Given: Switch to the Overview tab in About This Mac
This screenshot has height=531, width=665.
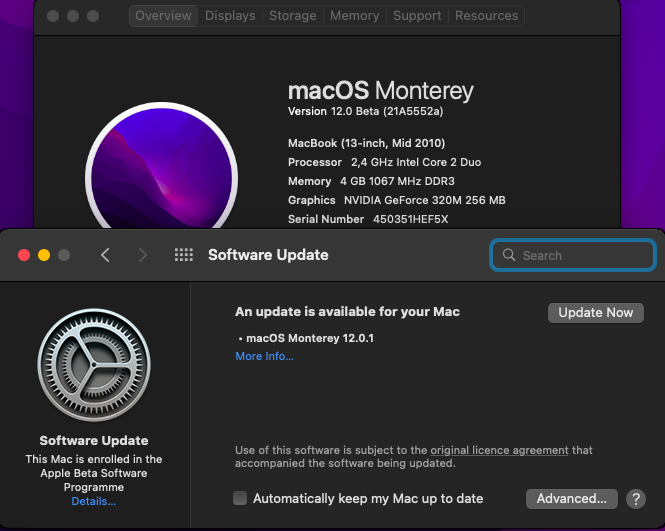Looking at the screenshot, I should tap(163, 16).
